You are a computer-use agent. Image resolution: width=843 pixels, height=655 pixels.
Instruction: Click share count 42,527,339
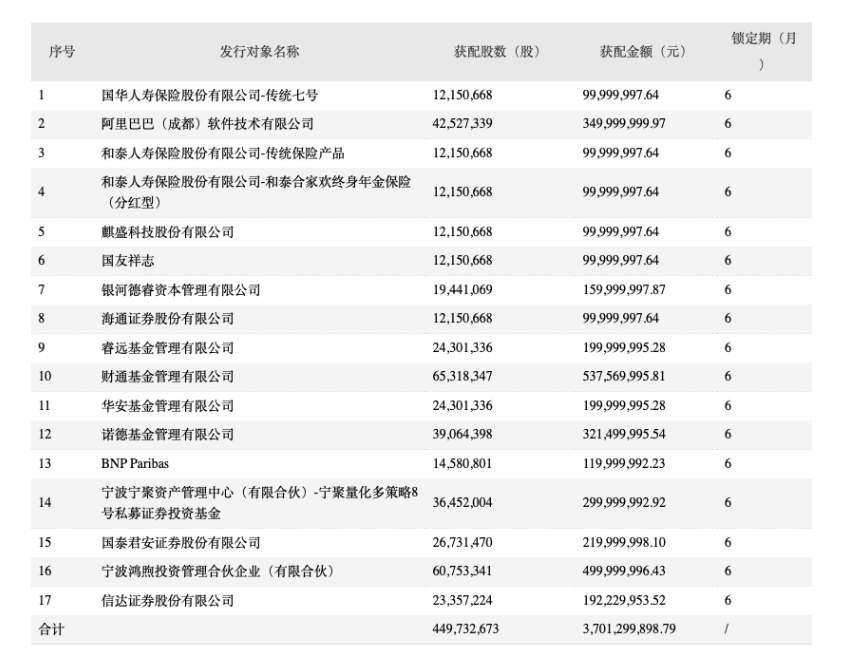point(462,124)
